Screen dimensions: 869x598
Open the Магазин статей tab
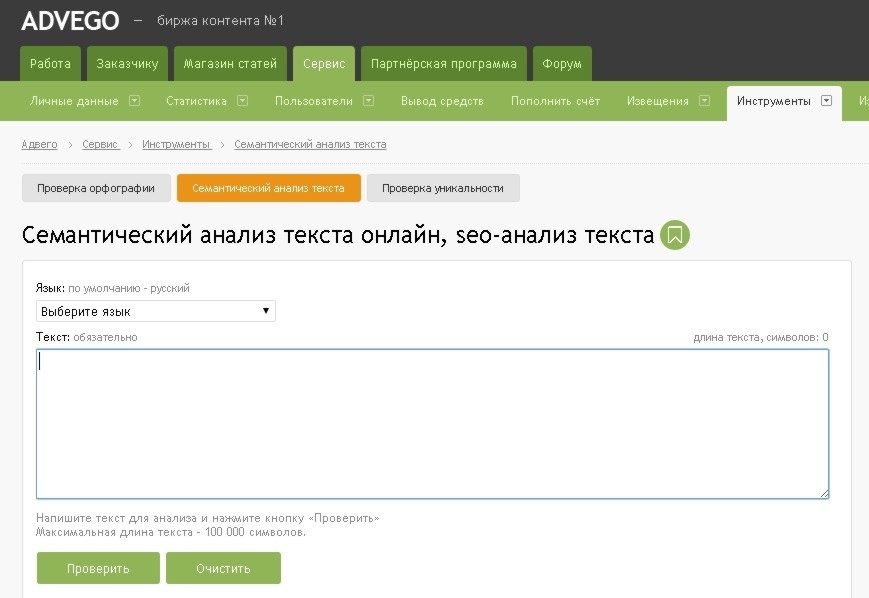tap(230, 64)
